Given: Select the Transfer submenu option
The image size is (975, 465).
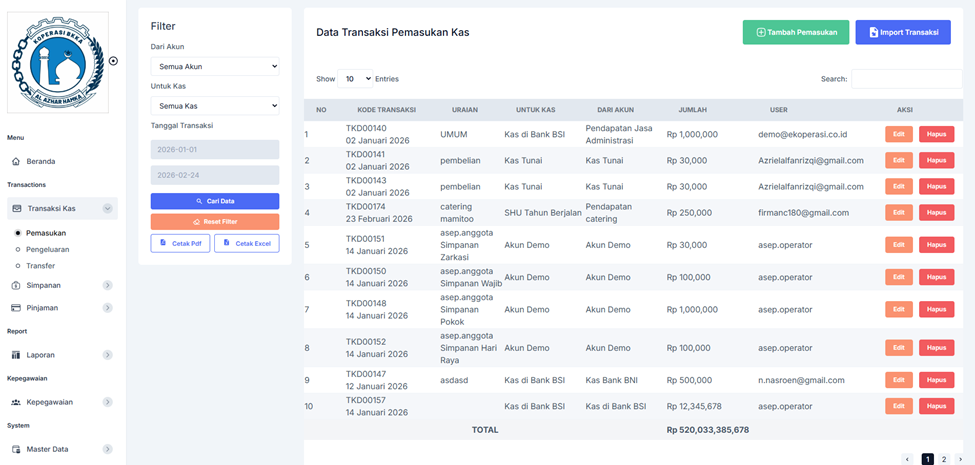Looking at the screenshot, I should (x=41, y=265).
